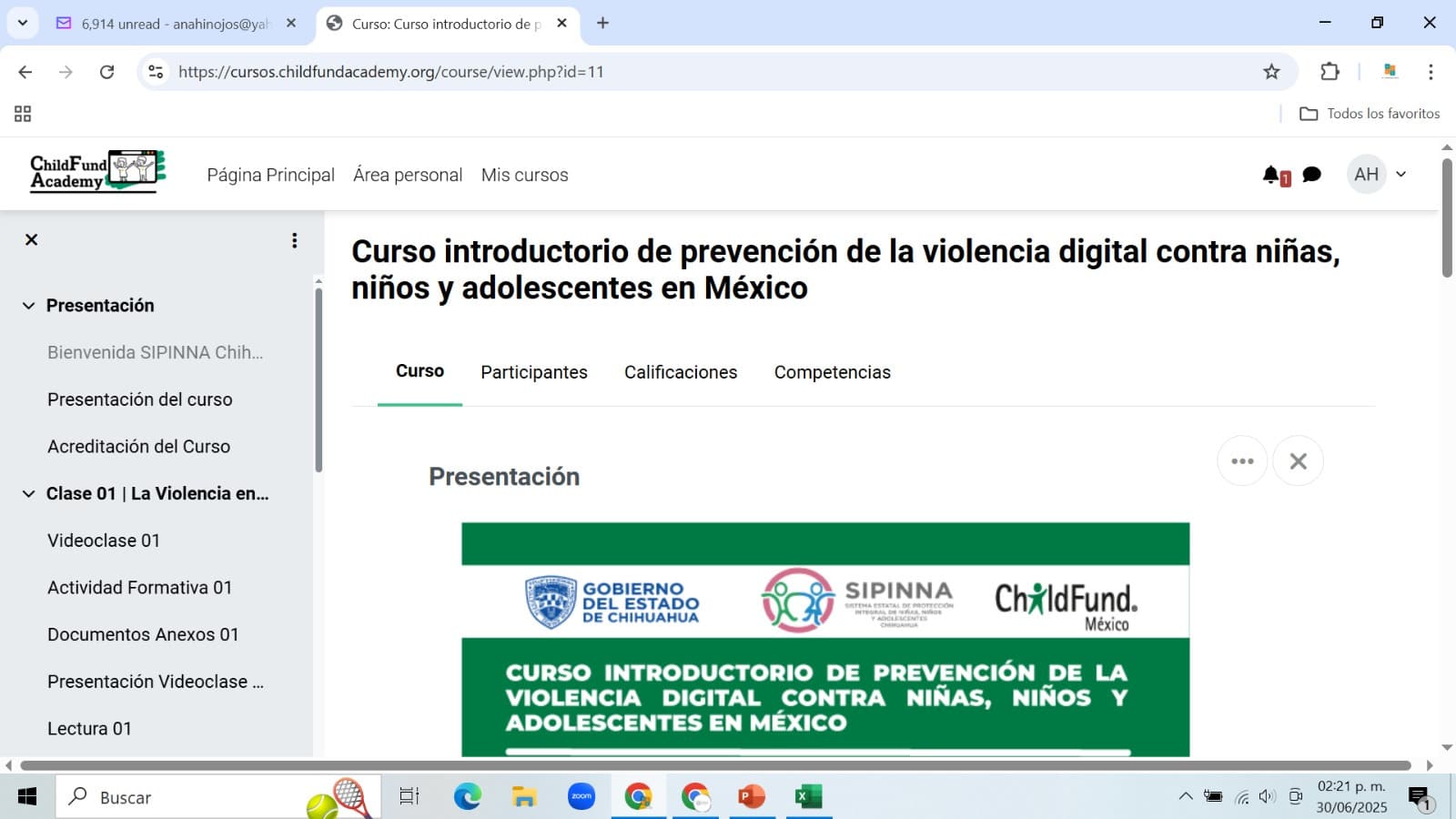Click the ChildFund Academy logo

(97, 172)
